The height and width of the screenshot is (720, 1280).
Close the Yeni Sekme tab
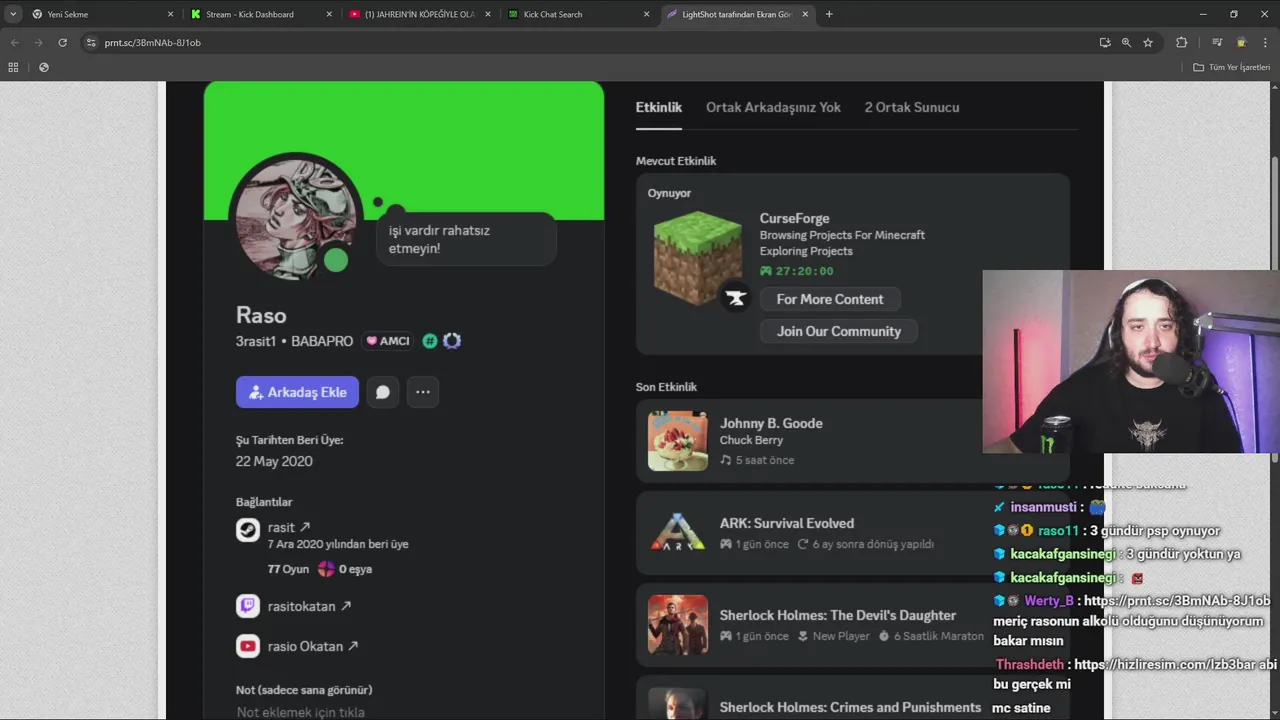[170, 14]
